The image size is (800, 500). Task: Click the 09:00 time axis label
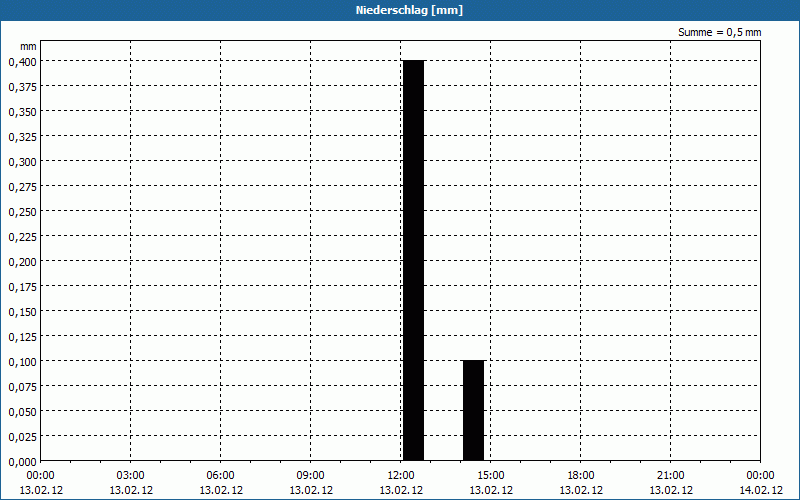311,475
